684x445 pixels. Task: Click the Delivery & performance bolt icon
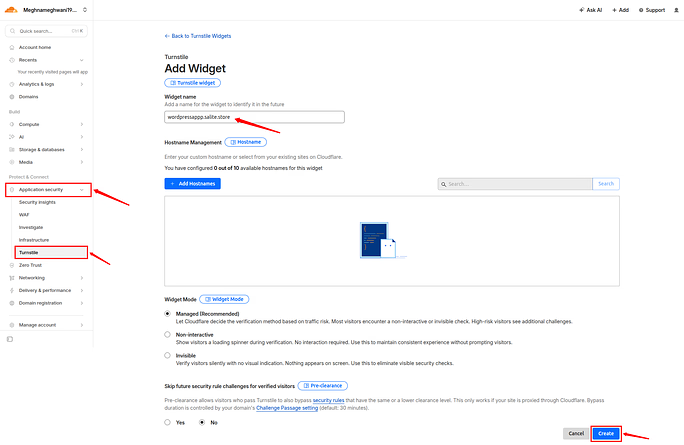12,291
